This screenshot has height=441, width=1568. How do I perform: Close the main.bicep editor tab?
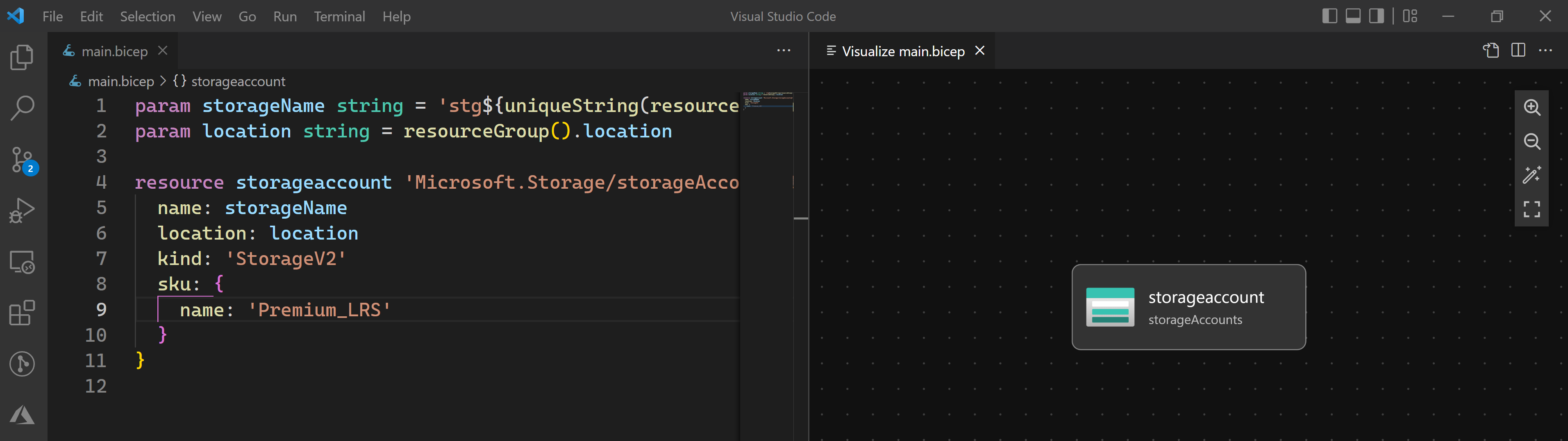pyautogui.click(x=163, y=50)
